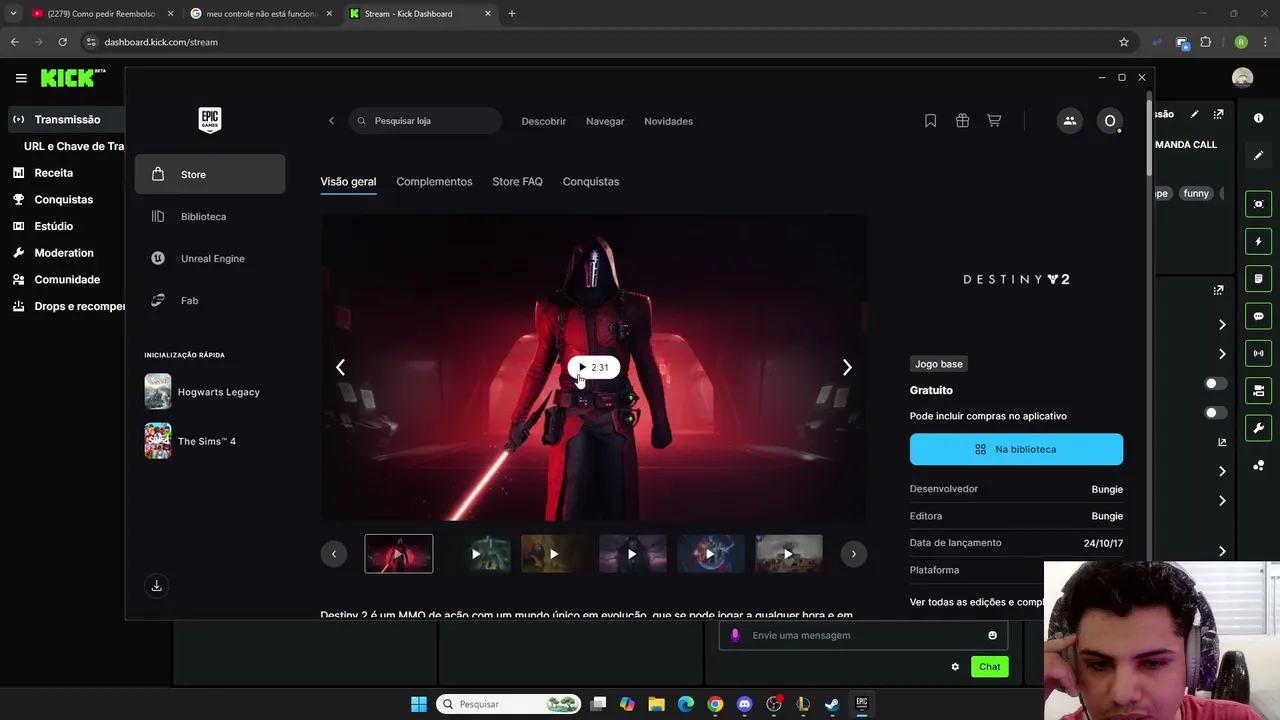1280x720 pixels.
Task: Click the Pesquisar loja search field
Action: click(426, 121)
